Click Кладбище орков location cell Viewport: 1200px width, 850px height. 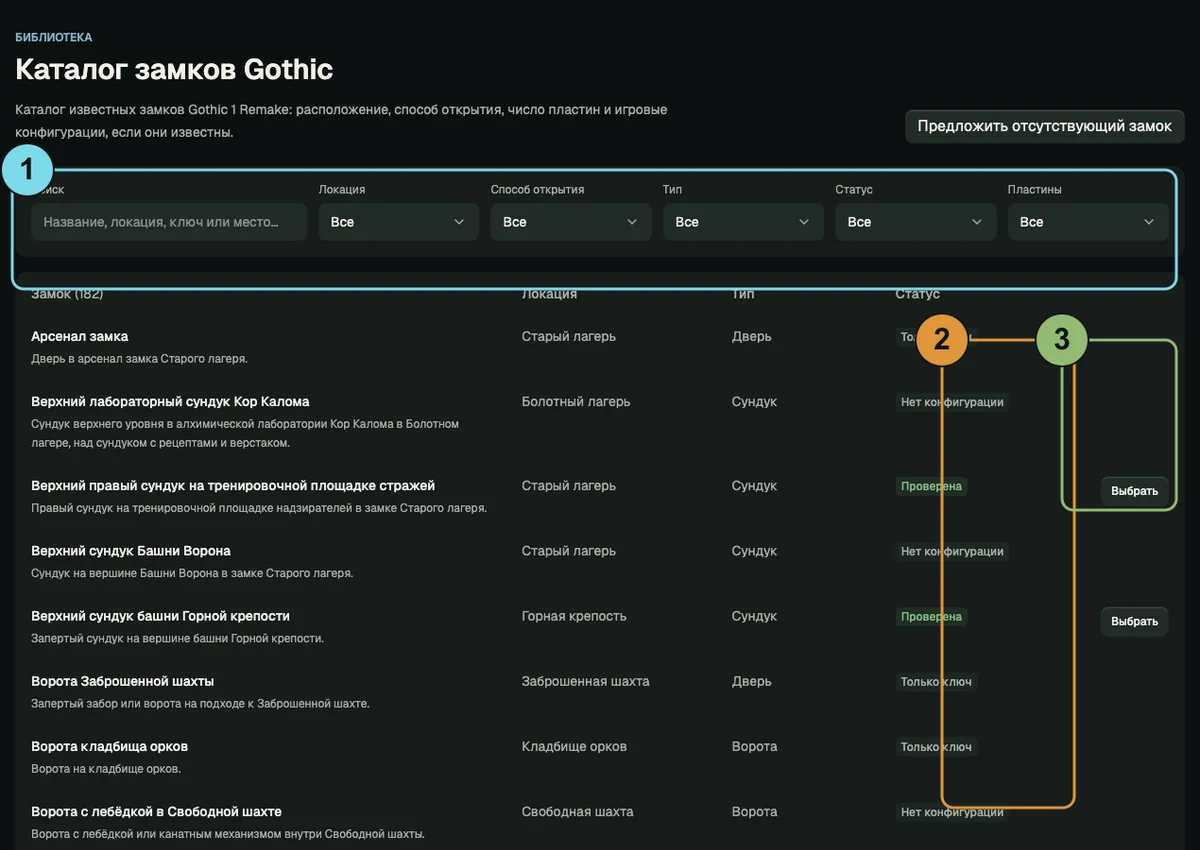tap(574, 746)
